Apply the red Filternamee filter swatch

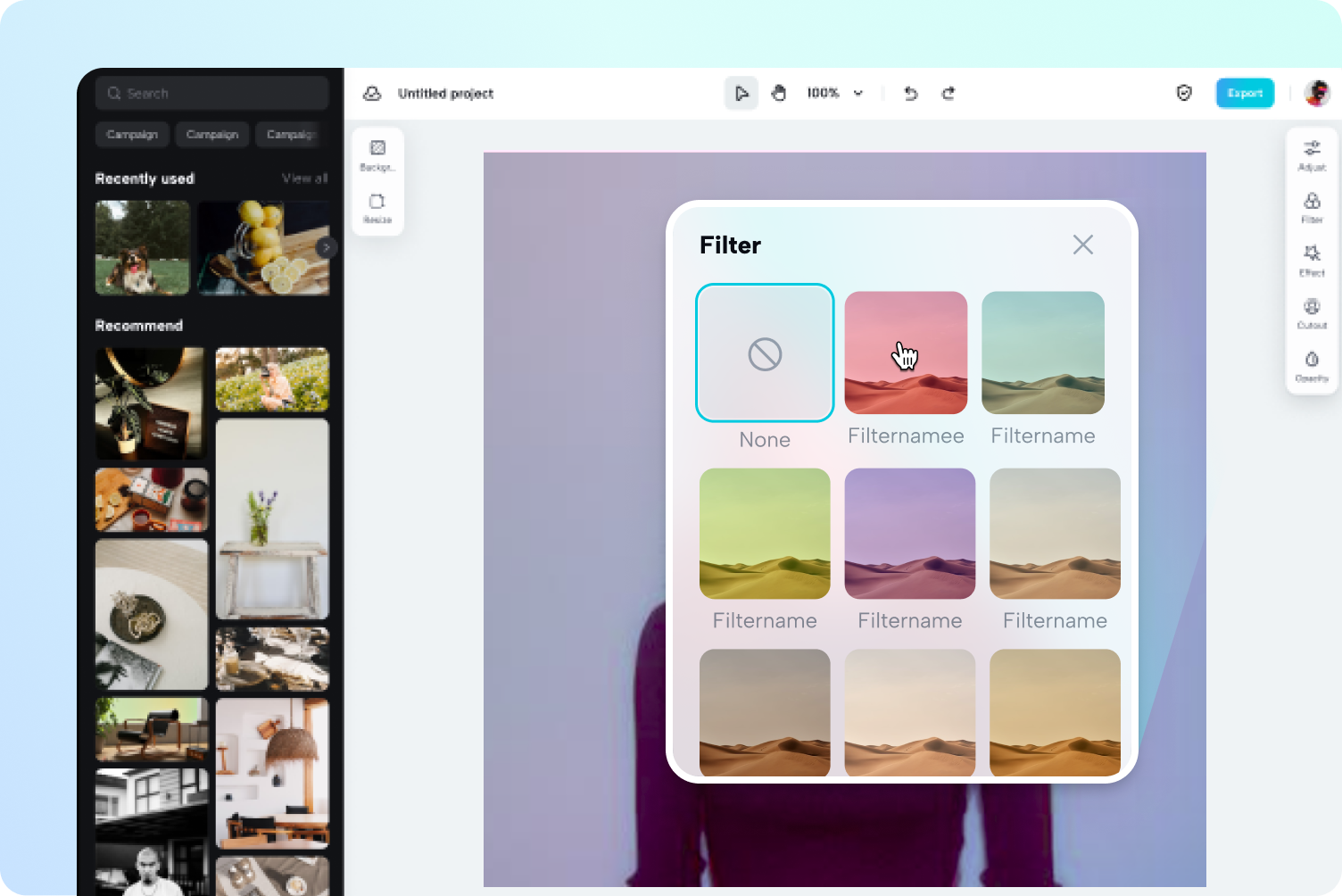pos(906,353)
